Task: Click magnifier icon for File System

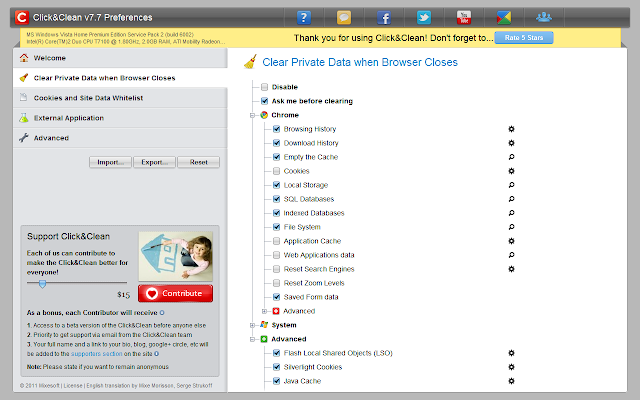Action: point(511,227)
